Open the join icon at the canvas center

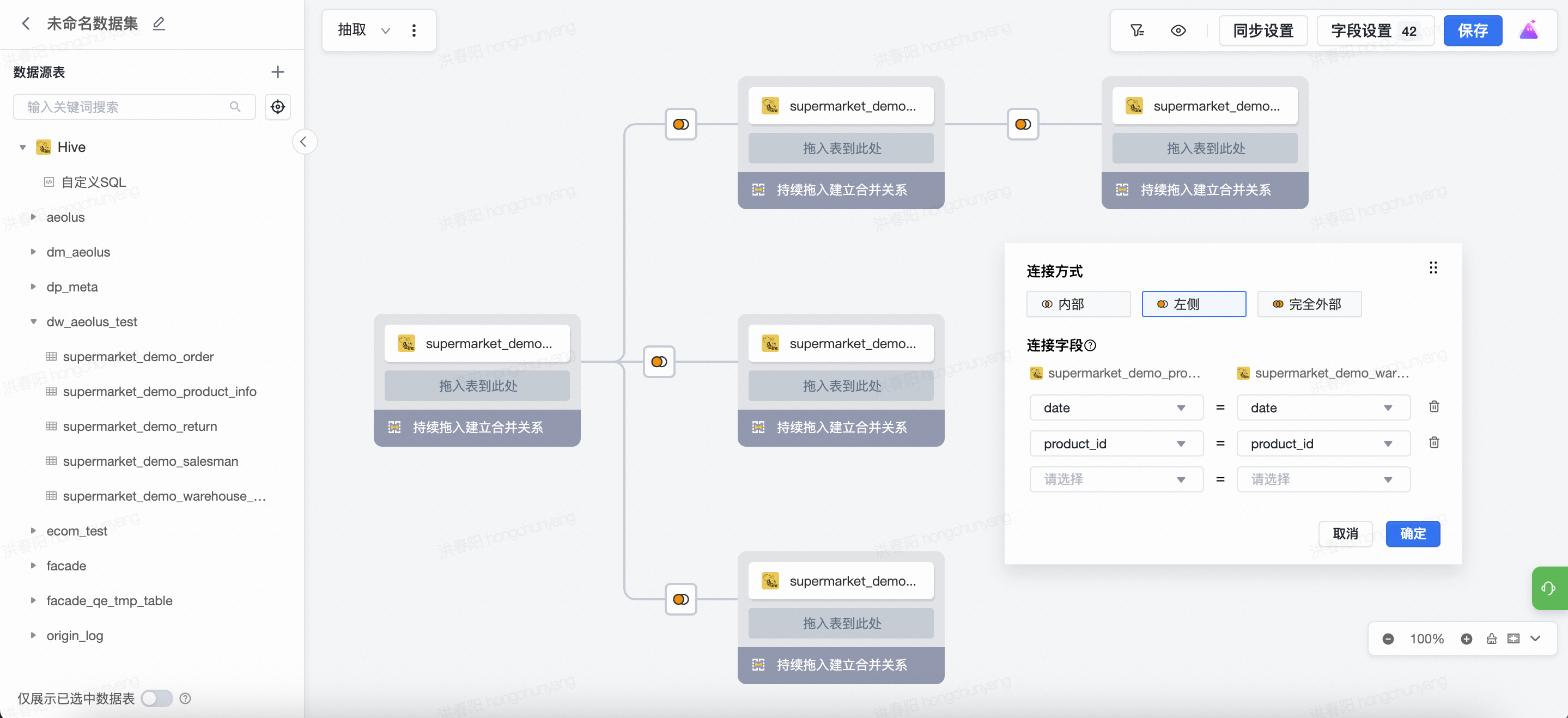pos(659,362)
